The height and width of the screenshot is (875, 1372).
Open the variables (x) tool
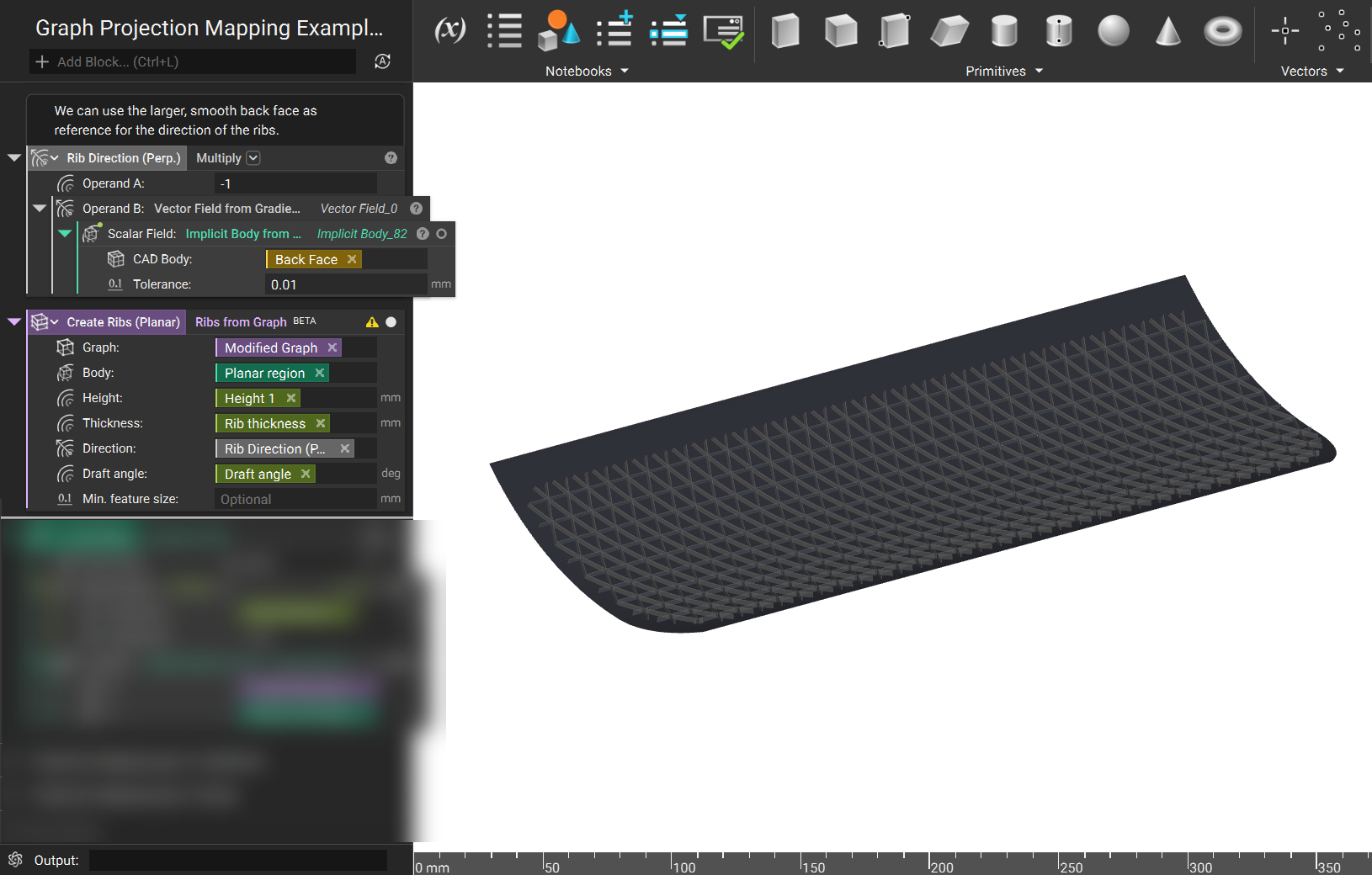pyautogui.click(x=450, y=30)
